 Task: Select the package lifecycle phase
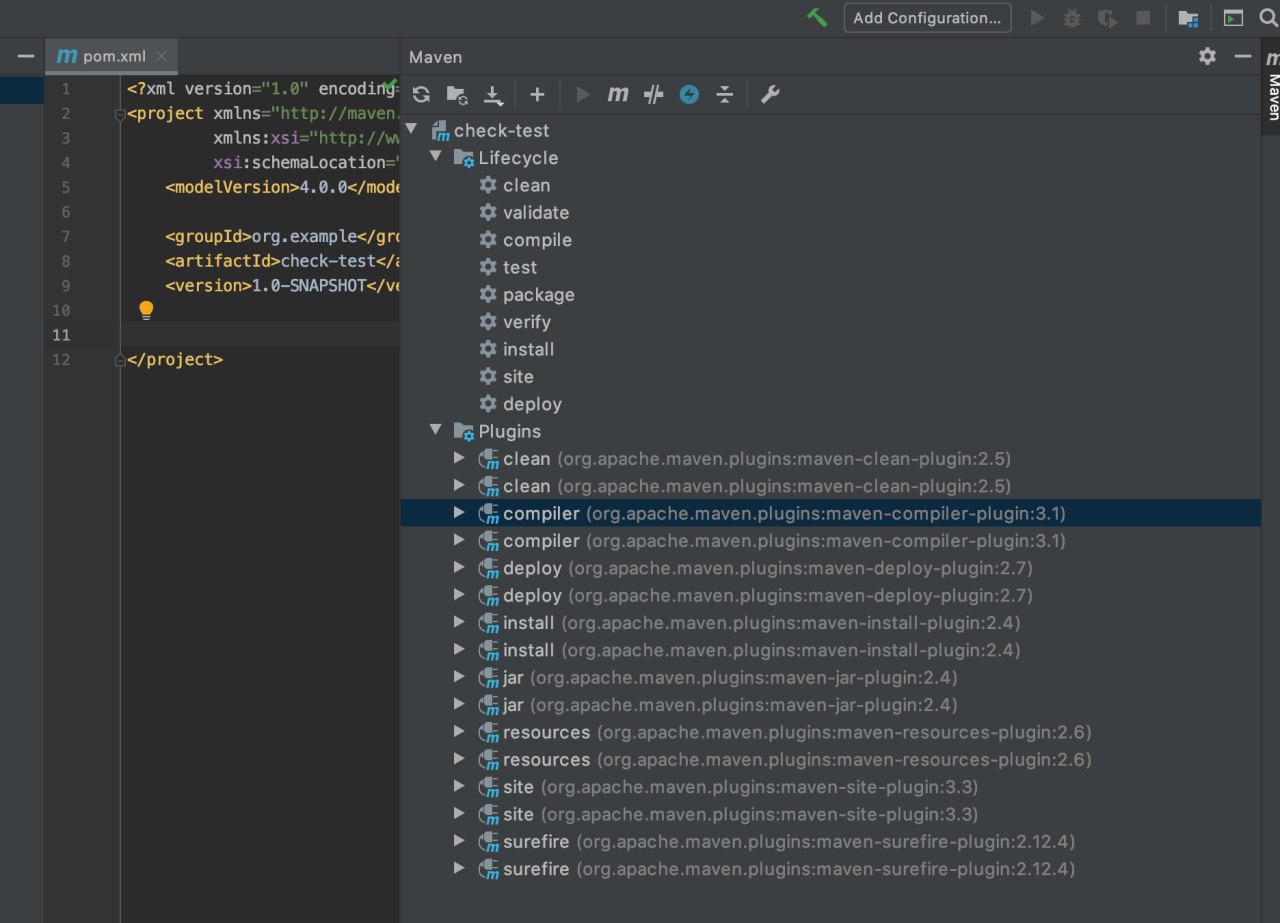coord(539,294)
